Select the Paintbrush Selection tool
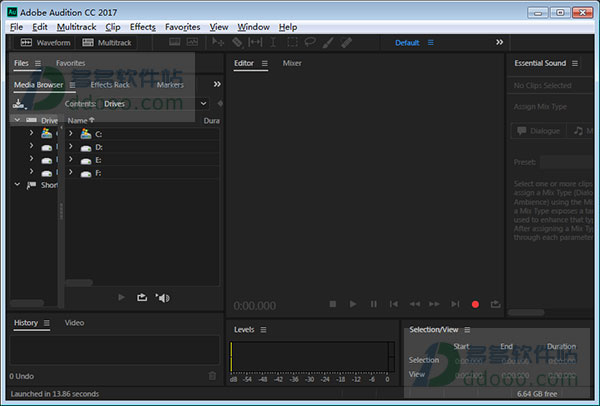This screenshot has height=406, width=600. (x=328, y=42)
